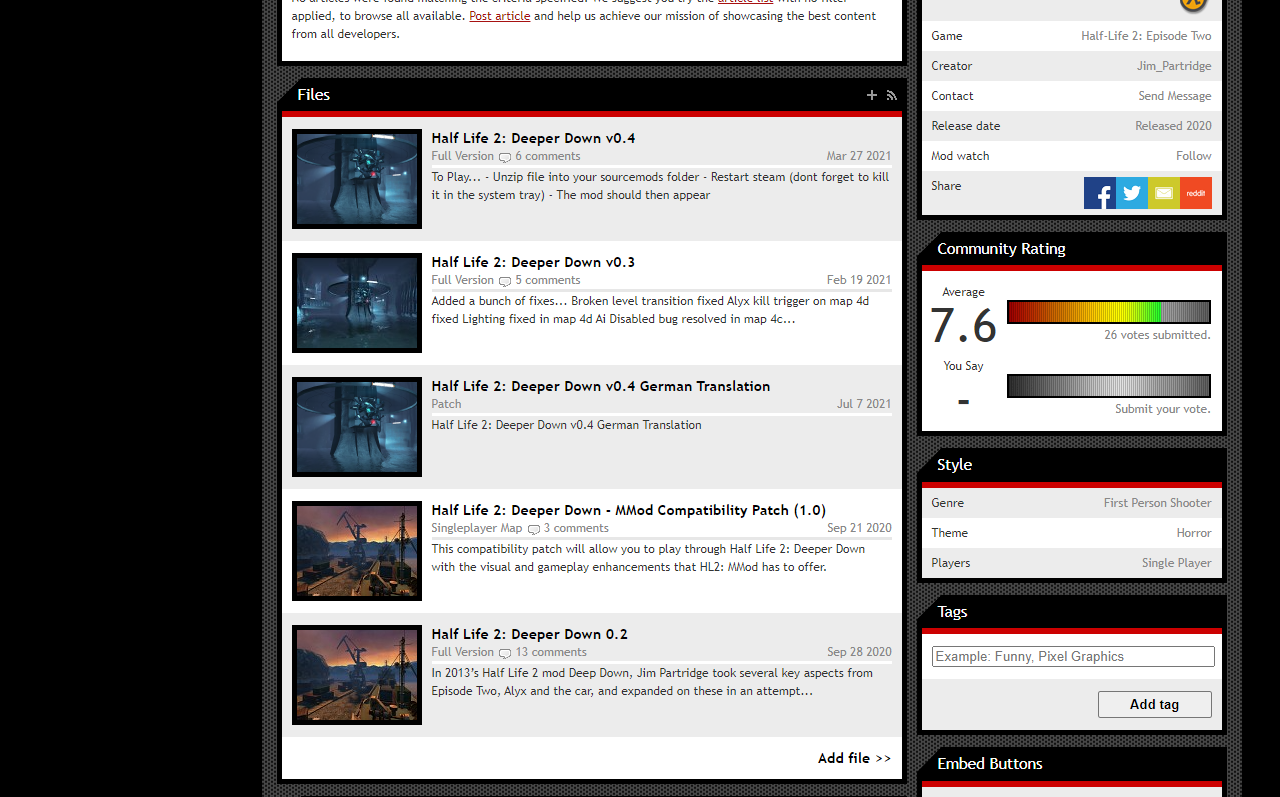The image size is (1280, 797).
Task: View the "13 comments" link for version 0.2
Action: (551, 652)
